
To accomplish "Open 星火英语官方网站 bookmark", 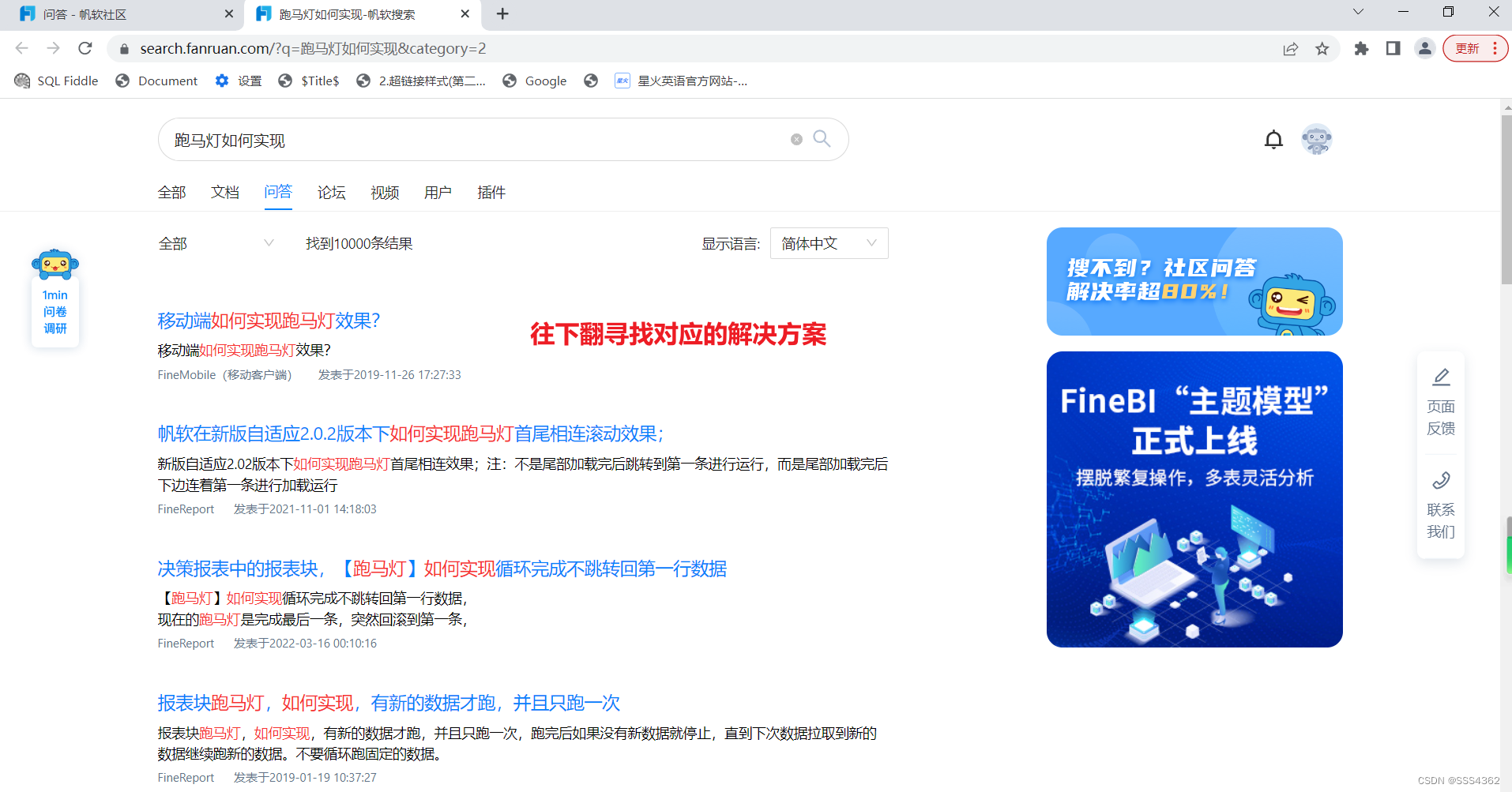I will click(x=681, y=81).
